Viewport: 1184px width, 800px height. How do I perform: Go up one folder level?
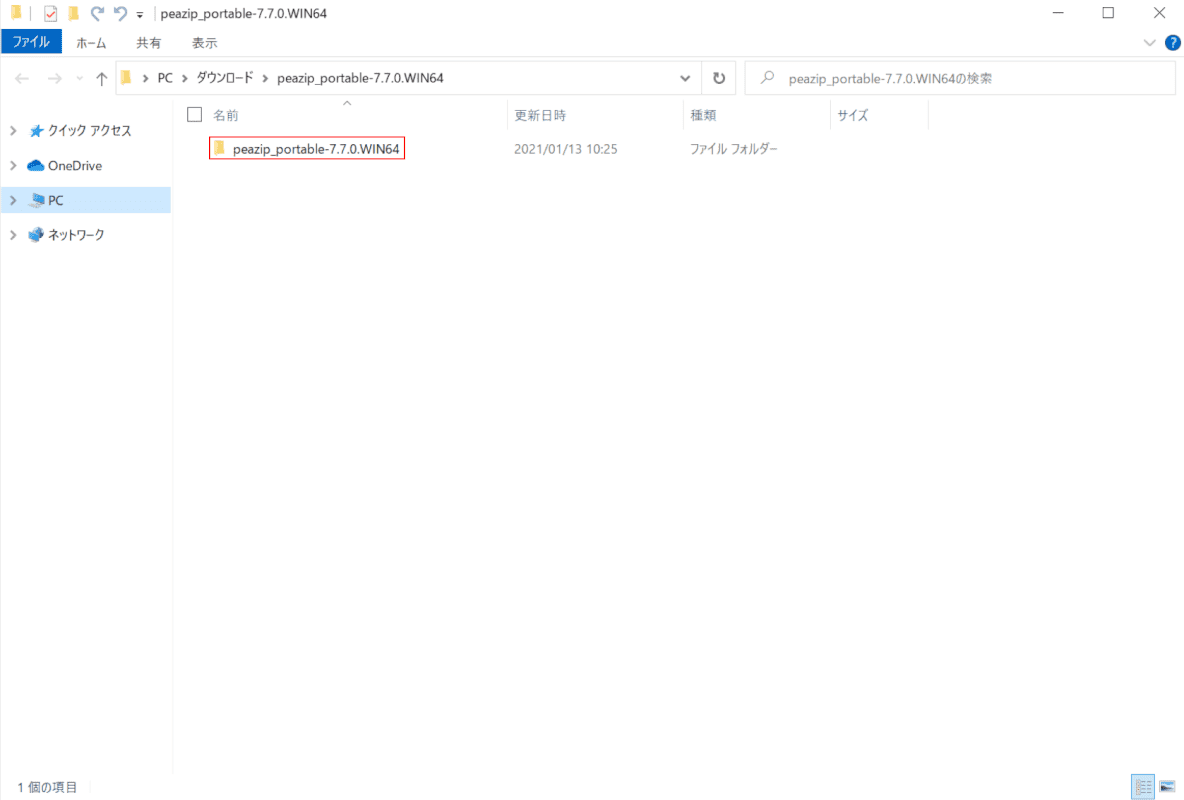pyautogui.click(x=101, y=79)
